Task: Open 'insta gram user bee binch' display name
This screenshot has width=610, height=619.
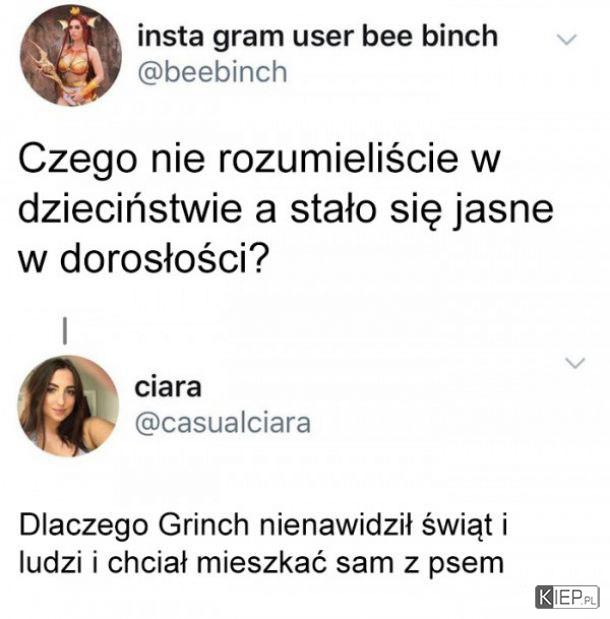Action: [x=317, y=37]
